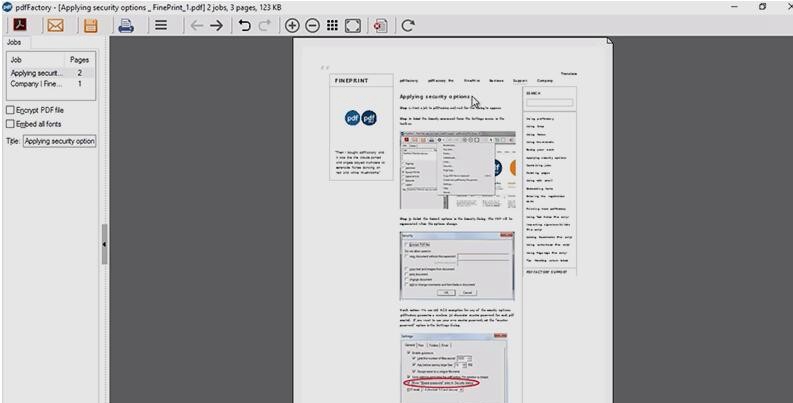Open the hamburger settings menu
This screenshot has width=793, height=403.
click(x=161, y=25)
